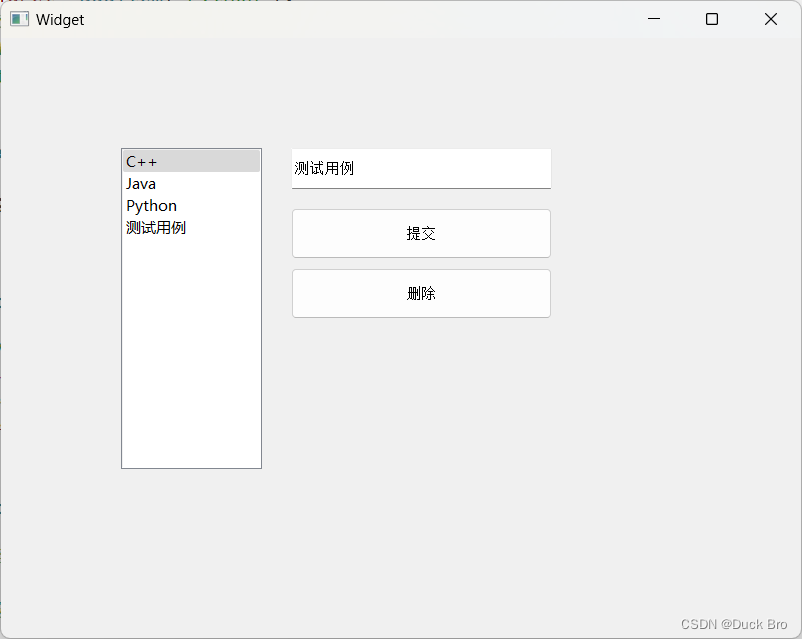The height and width of the screenshot is (639, 802).
Task: Click the empty area below 测试用例 in list
Action: 190,350
